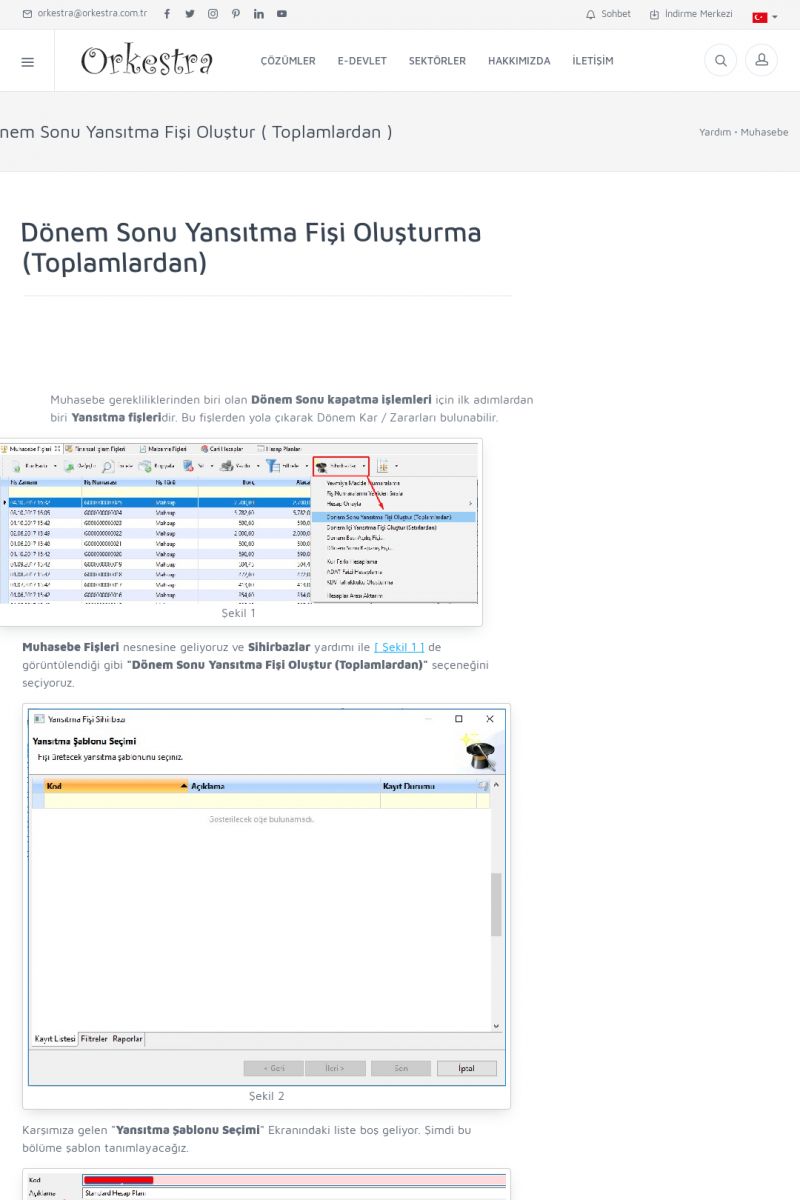
Task: Open the Şekil 1 screenshot image
Action: (x=238, y=523)
